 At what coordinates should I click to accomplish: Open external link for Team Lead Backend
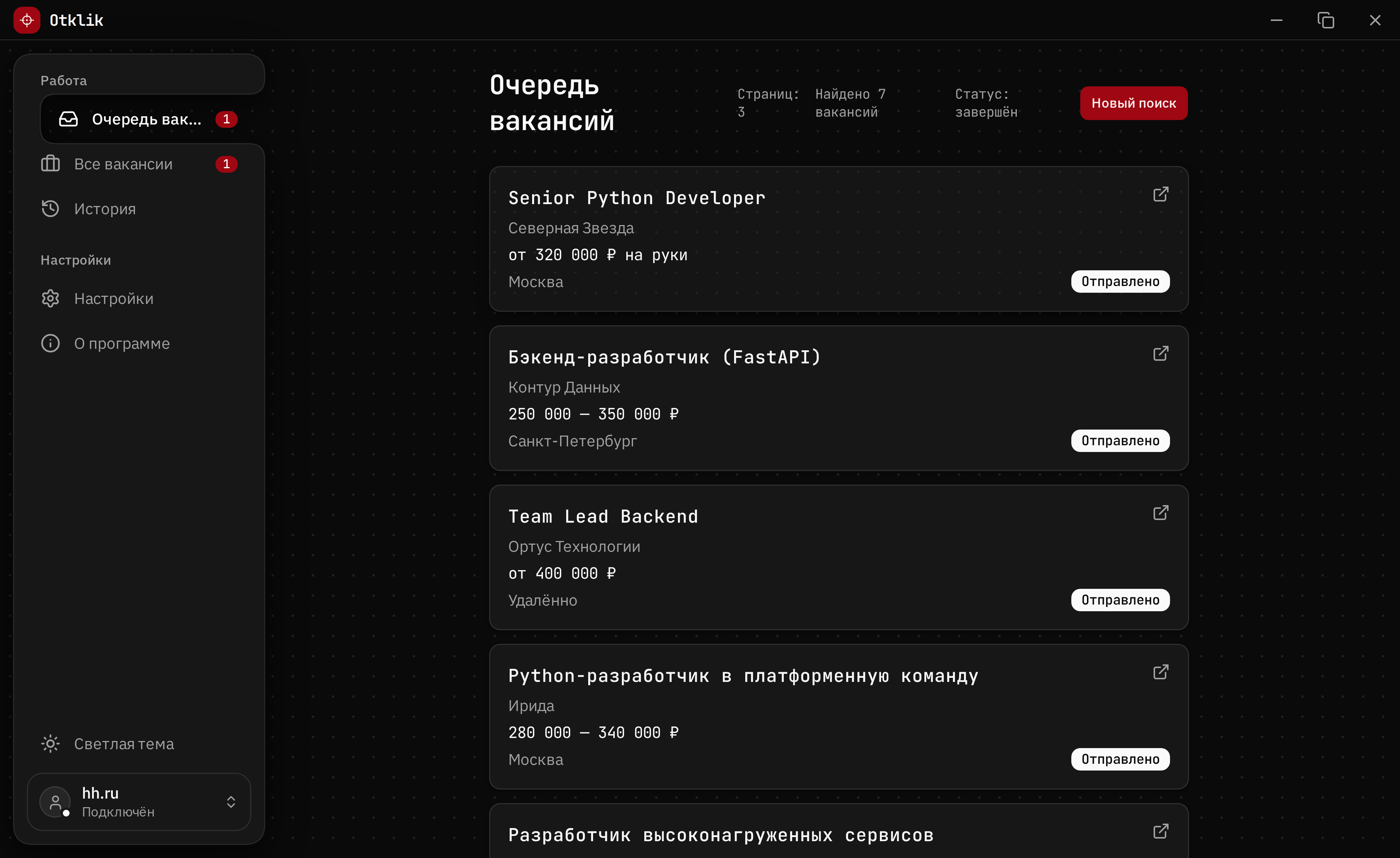1160,513
